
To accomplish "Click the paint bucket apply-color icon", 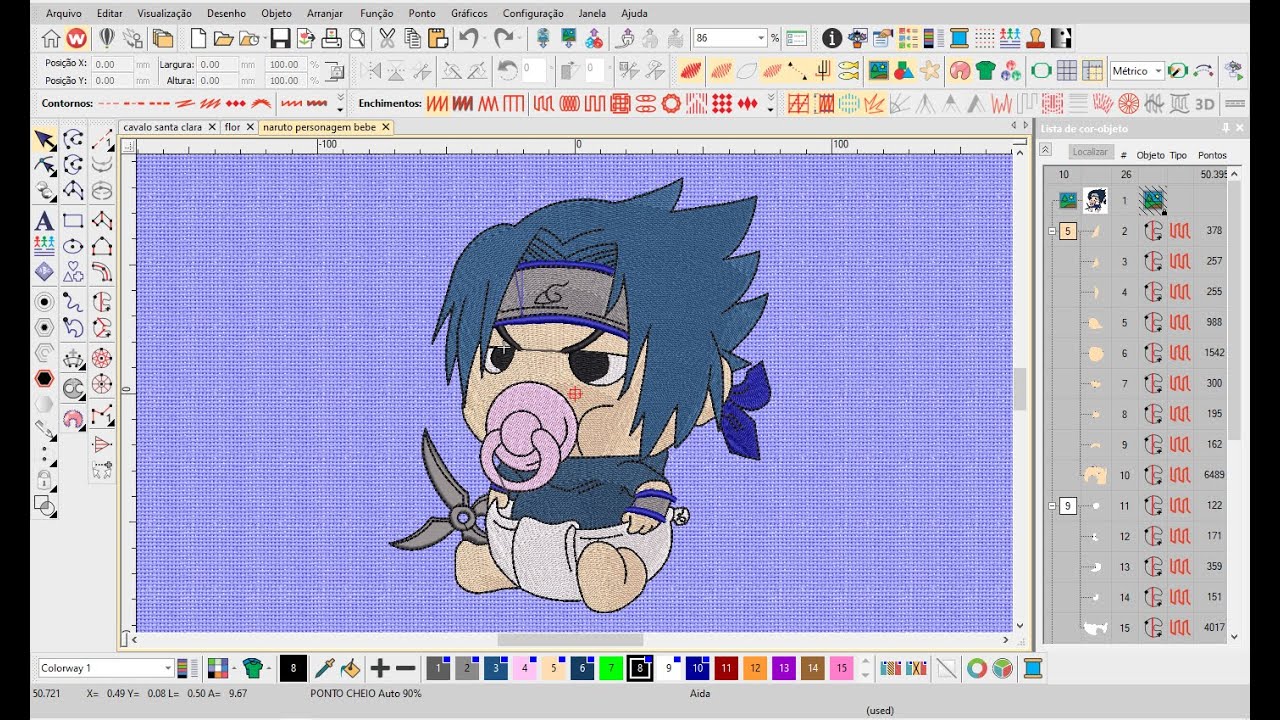I will [350, 668].
